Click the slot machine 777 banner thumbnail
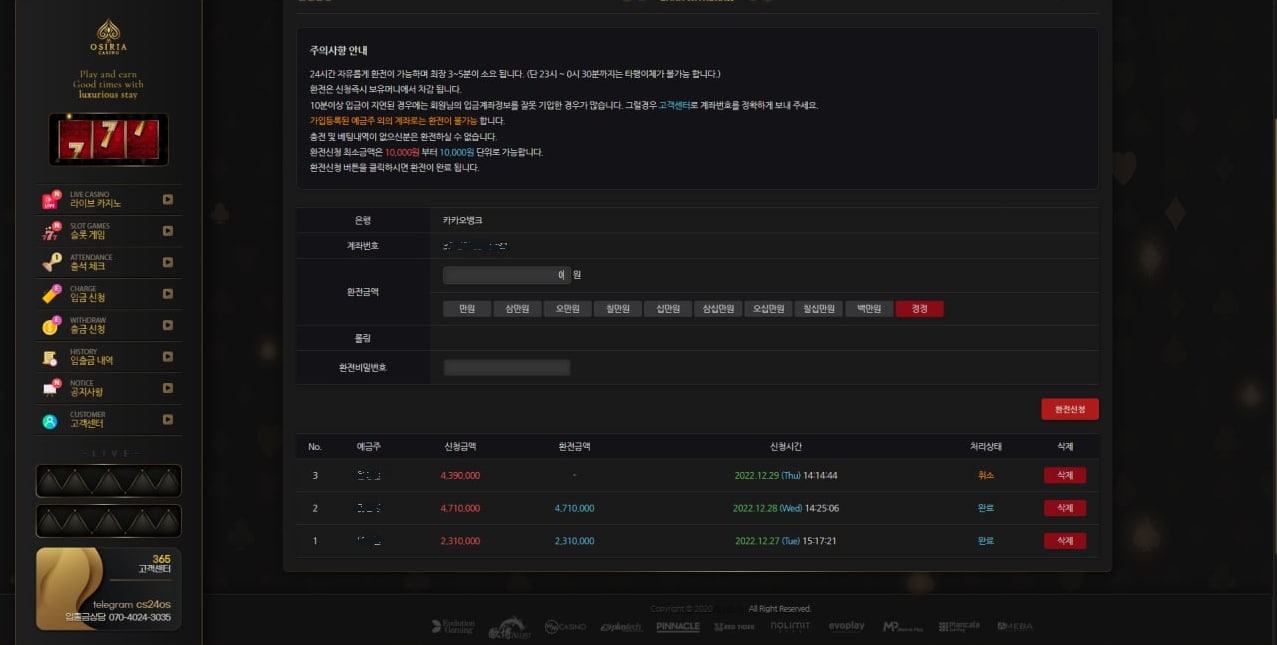1277x645 pixels. click(x=108, y=139)
